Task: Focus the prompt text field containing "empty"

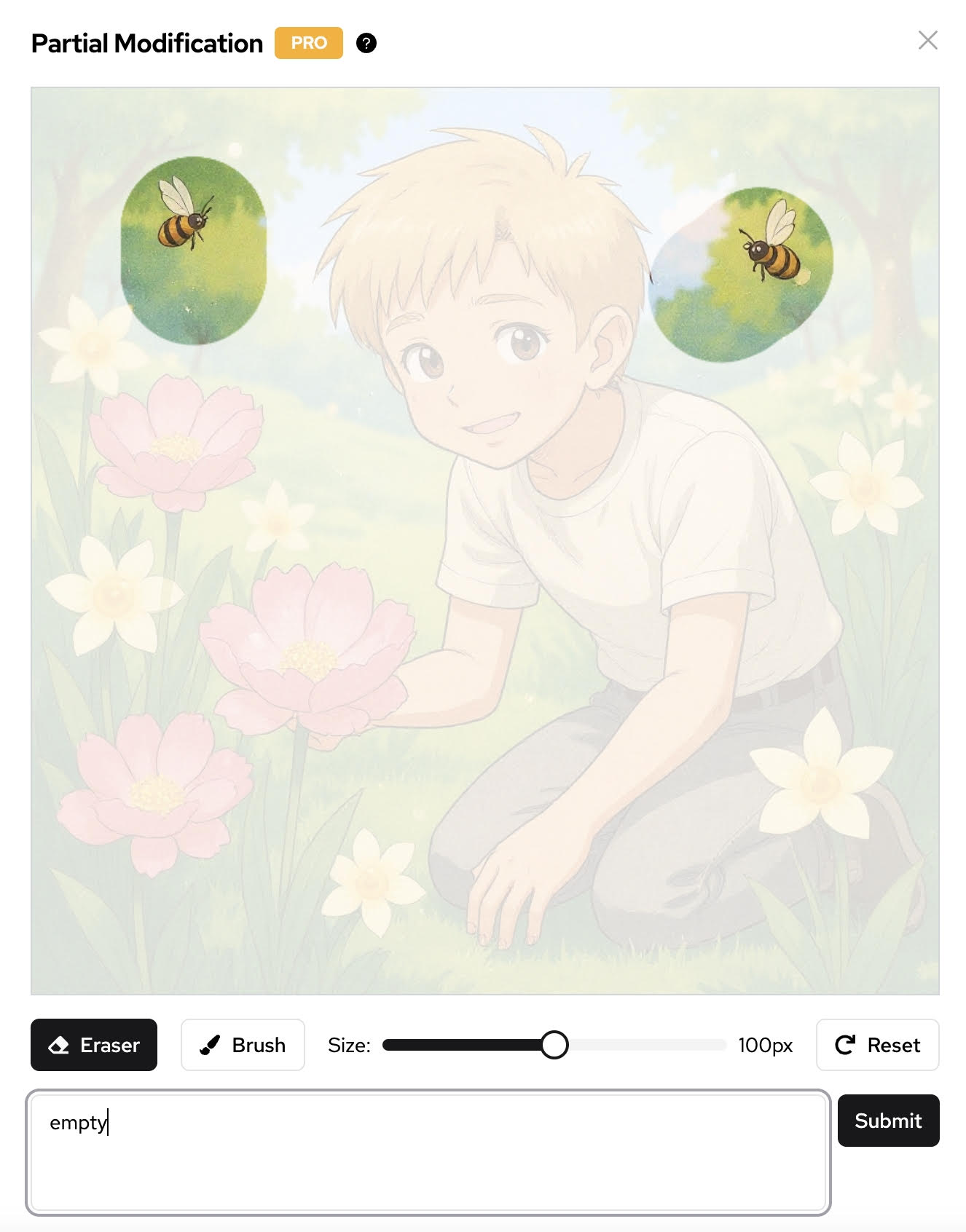Action: click(428, 1153)
